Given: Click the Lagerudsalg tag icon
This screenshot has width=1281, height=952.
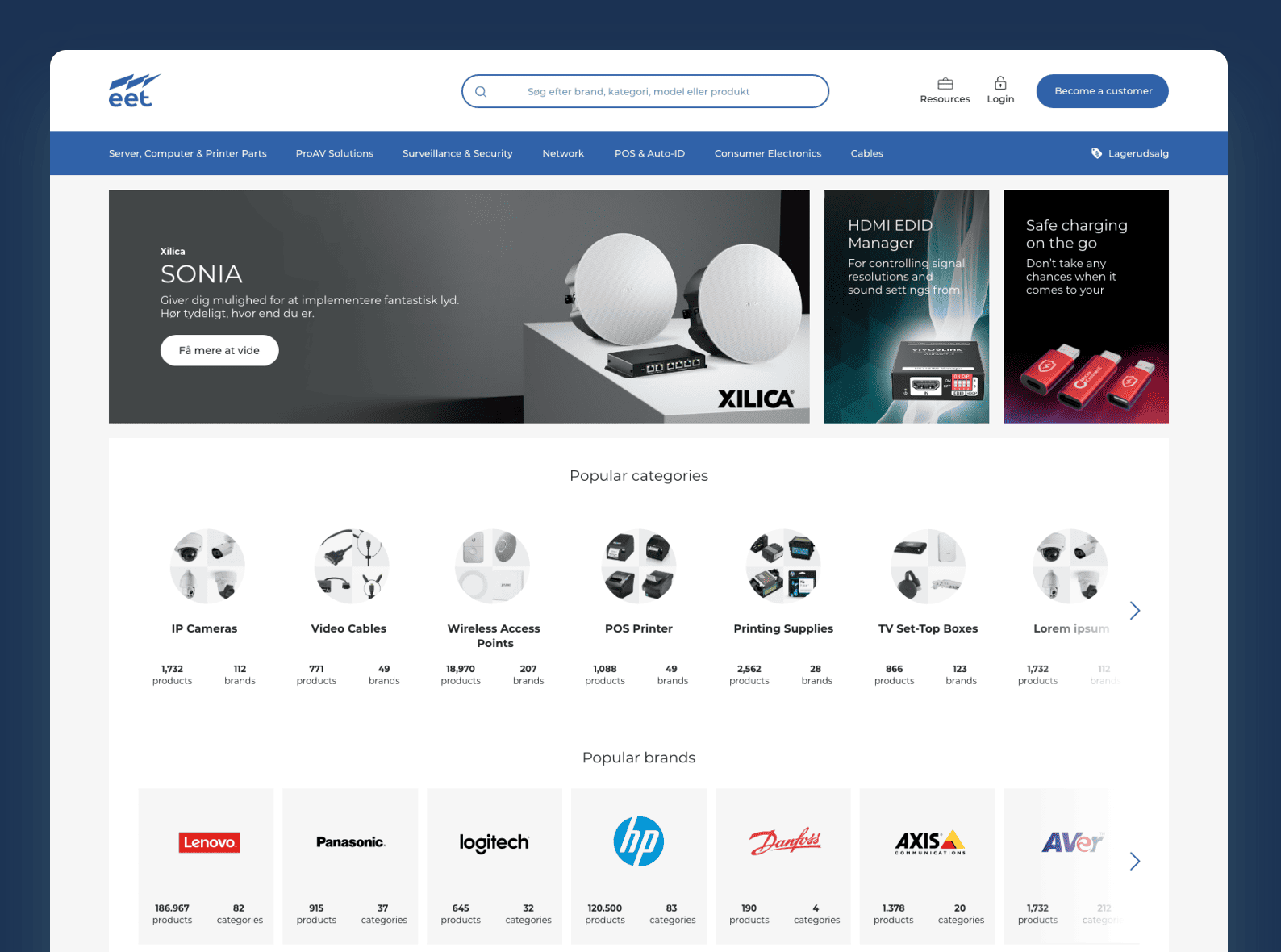Looking at the screenshot, I should (1096, 153).
